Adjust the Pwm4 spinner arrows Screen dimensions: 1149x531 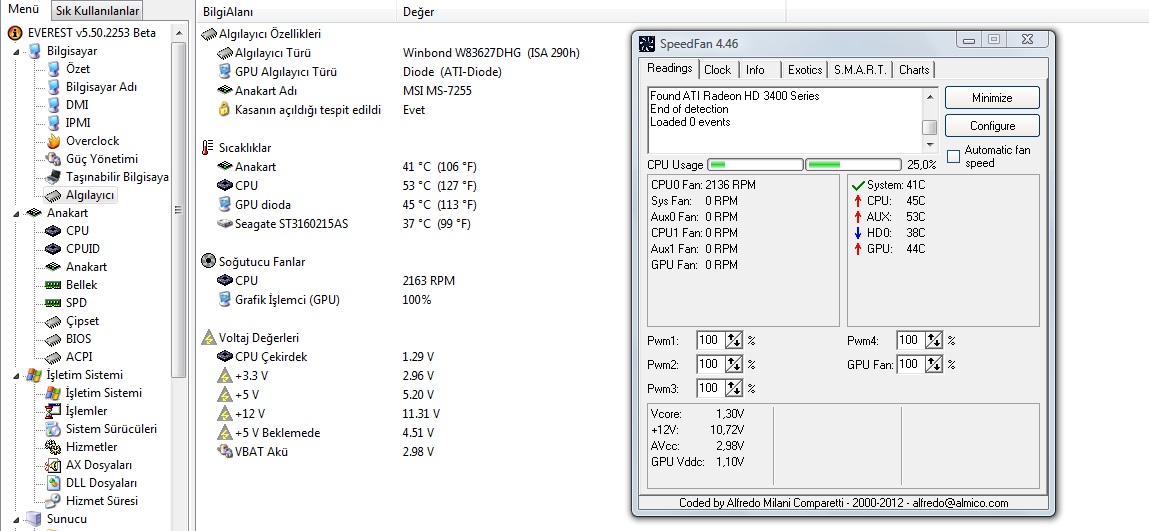934,341
